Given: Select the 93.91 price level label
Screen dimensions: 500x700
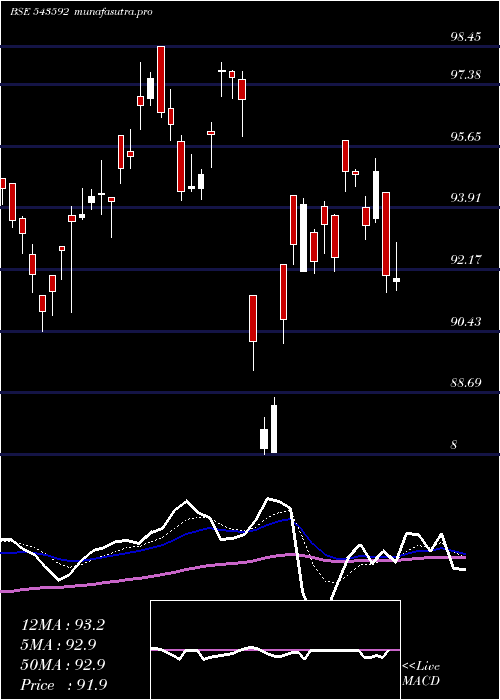Looking at the screenshot, I should pos(465,198).
